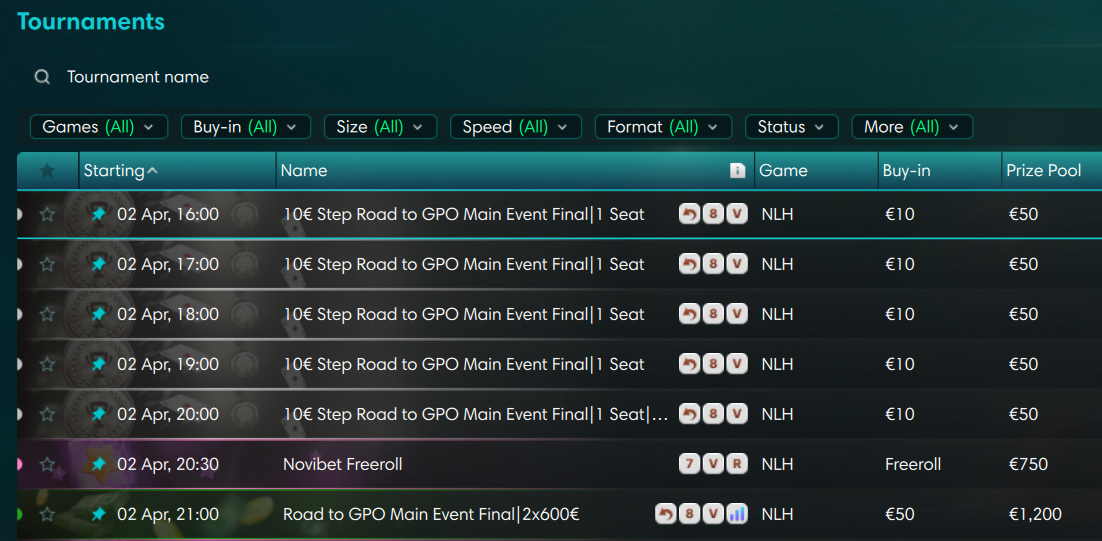Expand the Buy-in (All) filter
Screen dimensions: 1102x541
pyautogui.click(x=245, y=127)
